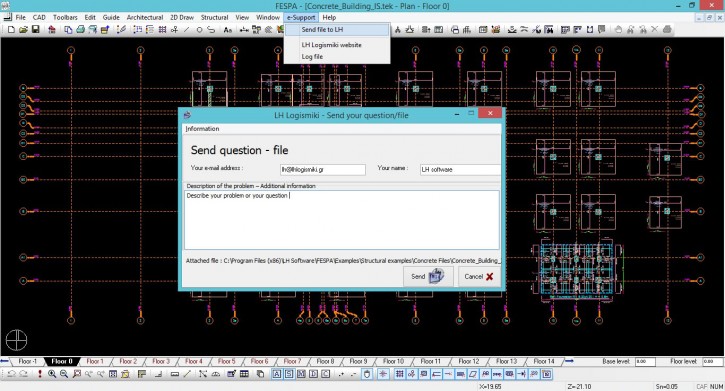Viewport: 725px width, 391px height.
Task: Open the Structural menu
Action: pyautogui.click(x=214, y=17)
